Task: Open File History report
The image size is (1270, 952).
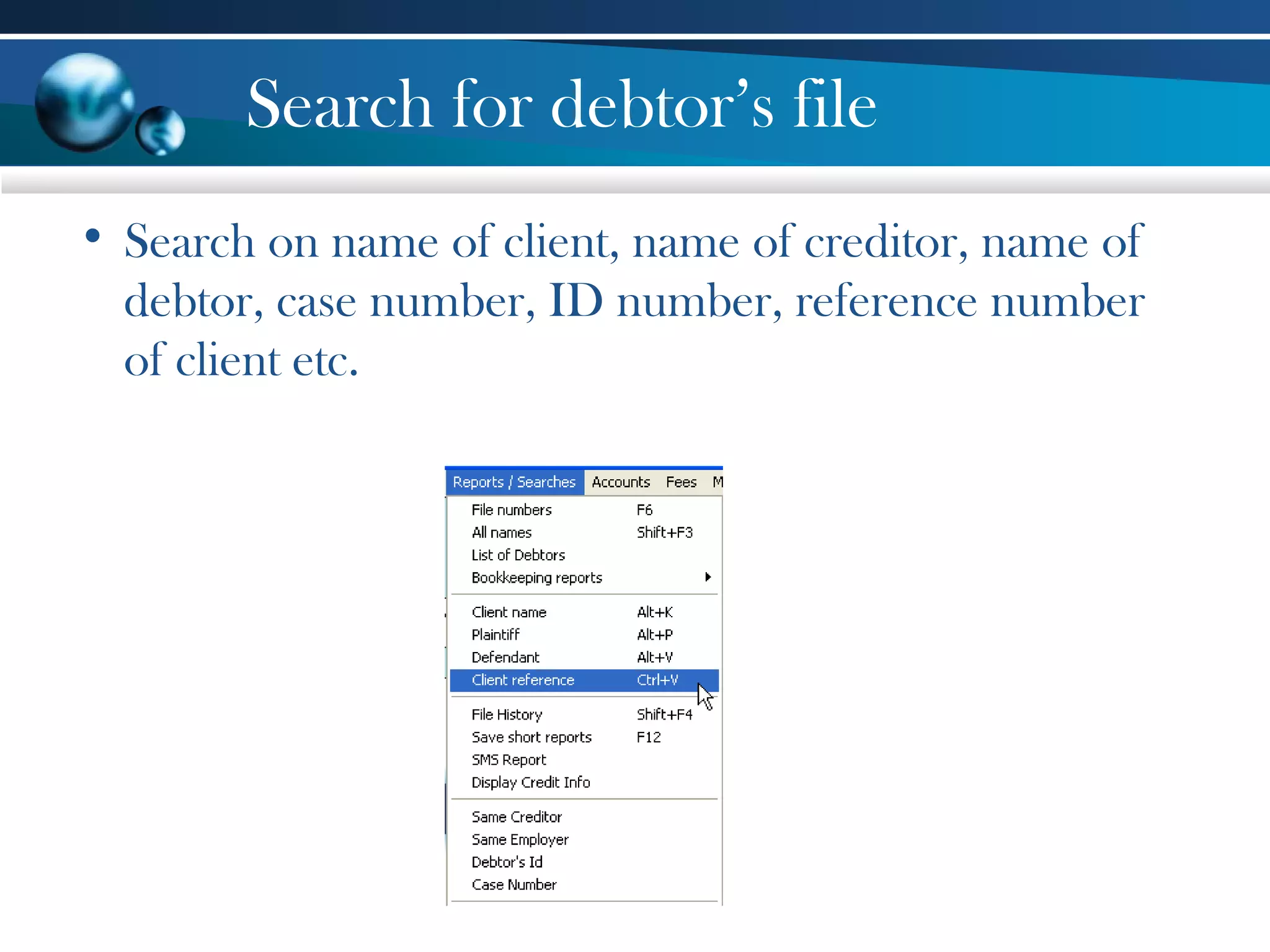Action: [x=507, y=715]
